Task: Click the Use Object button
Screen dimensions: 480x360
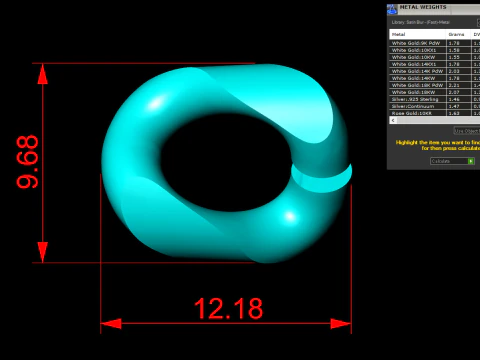Action: [467, 131]
